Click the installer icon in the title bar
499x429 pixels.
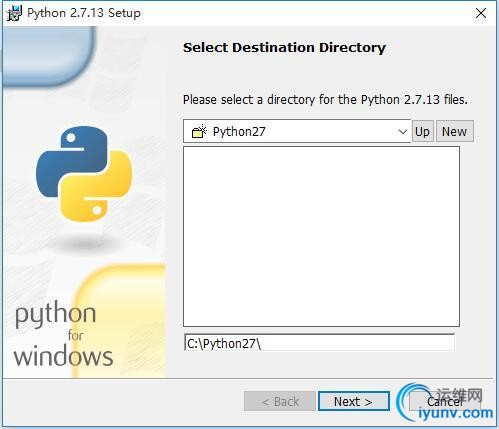click(15, 13)
